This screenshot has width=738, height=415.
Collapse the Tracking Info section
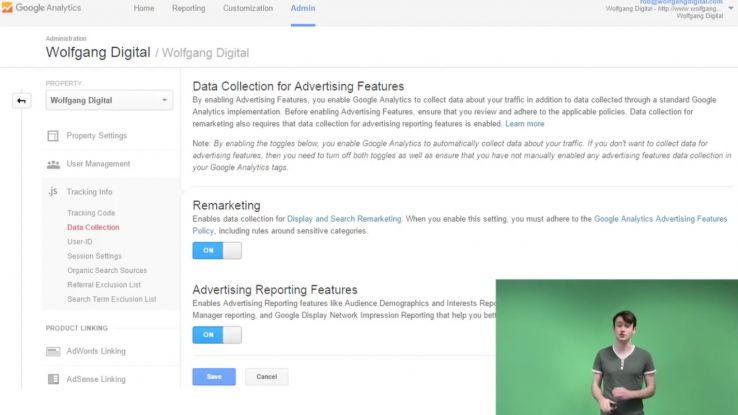click(89, 192)
